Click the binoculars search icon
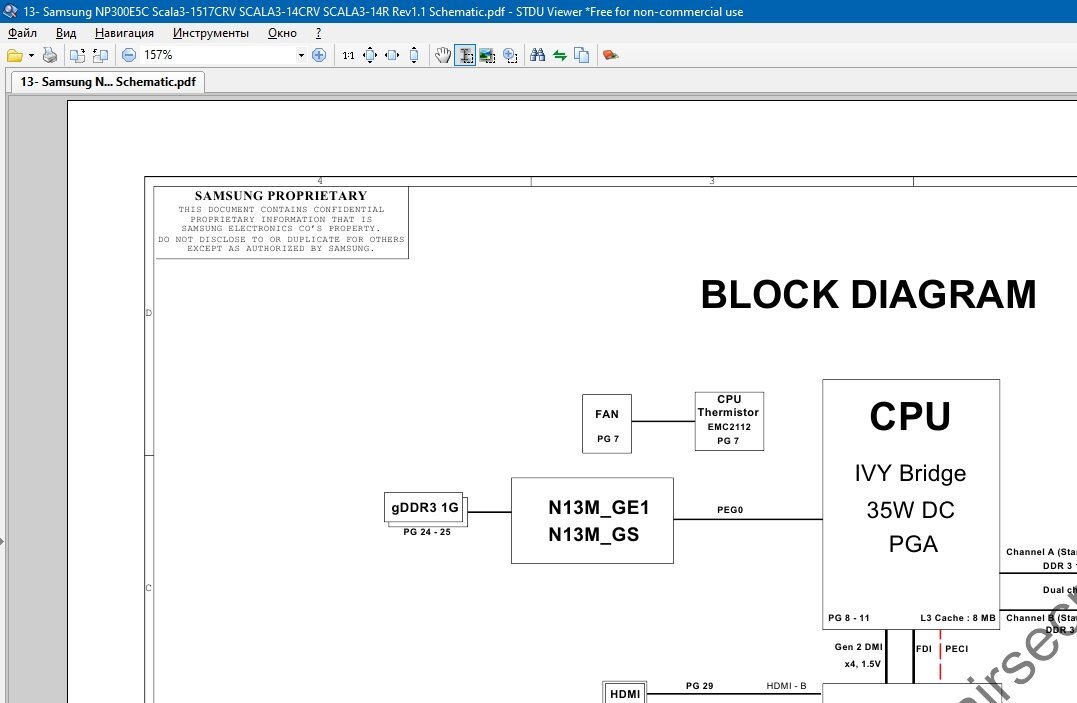The height and width of the screenshot is (703, 1077). click(x=538, y=55)
